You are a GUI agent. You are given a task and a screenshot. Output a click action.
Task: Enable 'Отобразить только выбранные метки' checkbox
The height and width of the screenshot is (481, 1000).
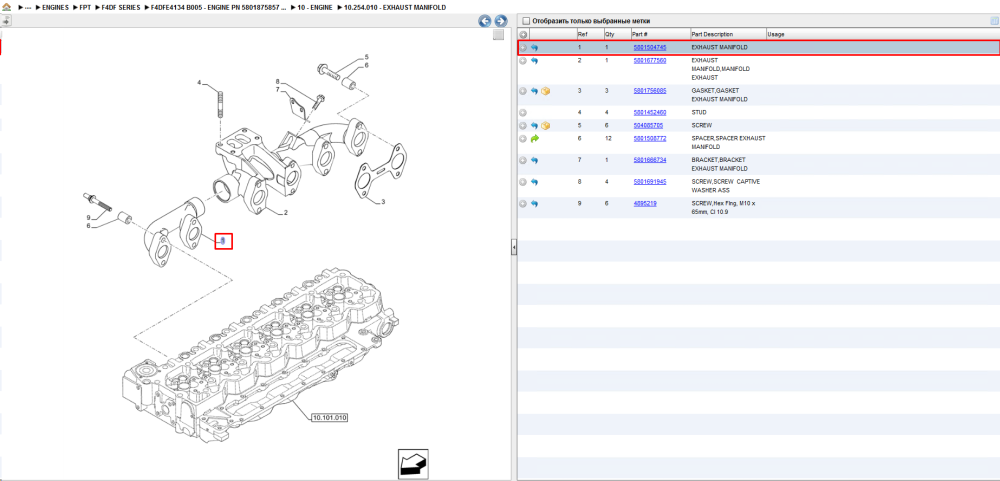(526, 21)
